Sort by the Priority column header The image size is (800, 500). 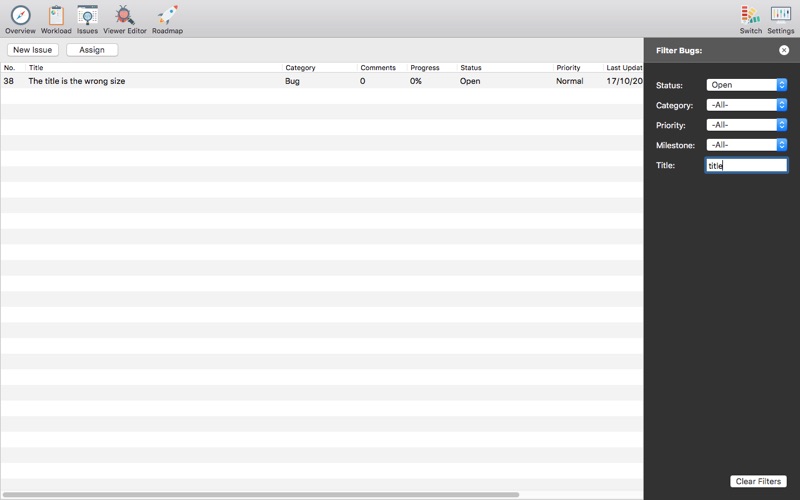[x=578, y=67]
